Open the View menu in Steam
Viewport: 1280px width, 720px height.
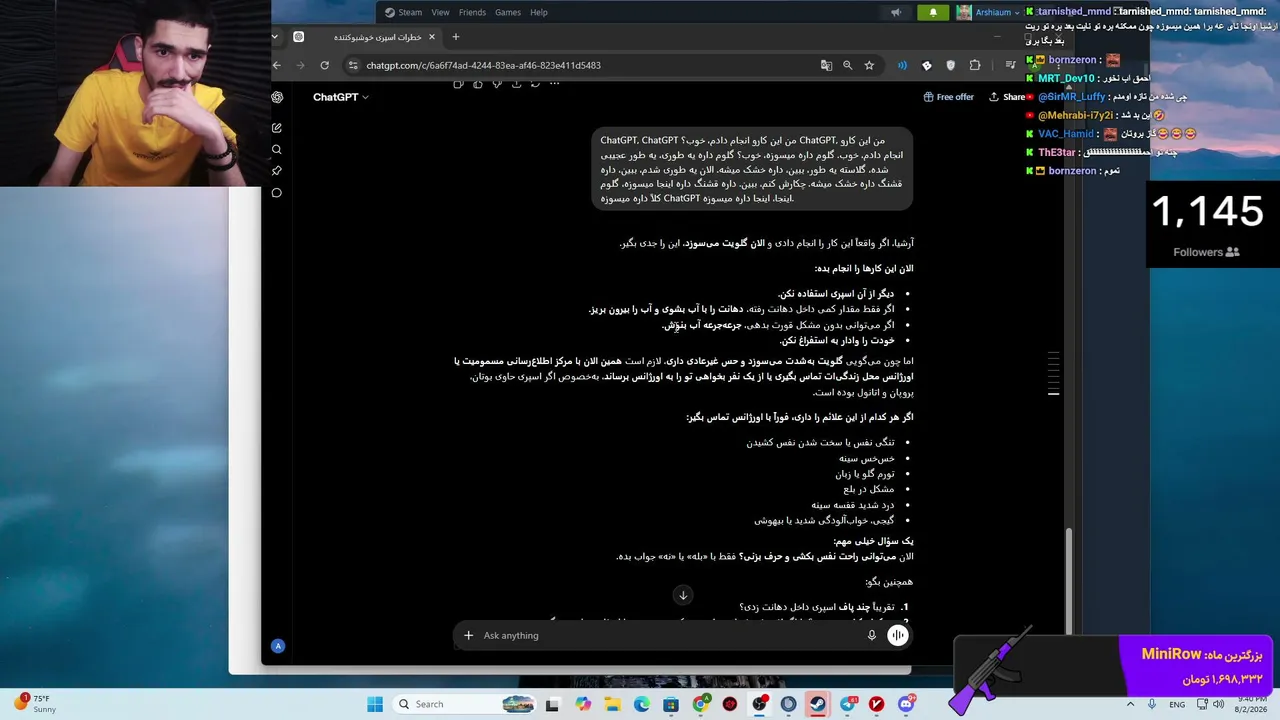(x=440, y=12)
